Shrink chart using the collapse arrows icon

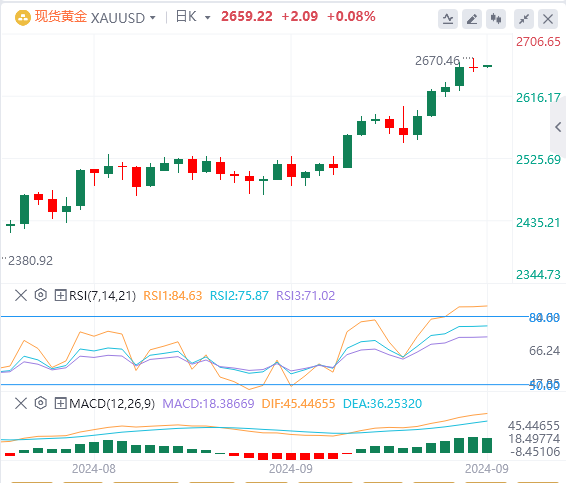pyautogui.click(x=524, y=19)
